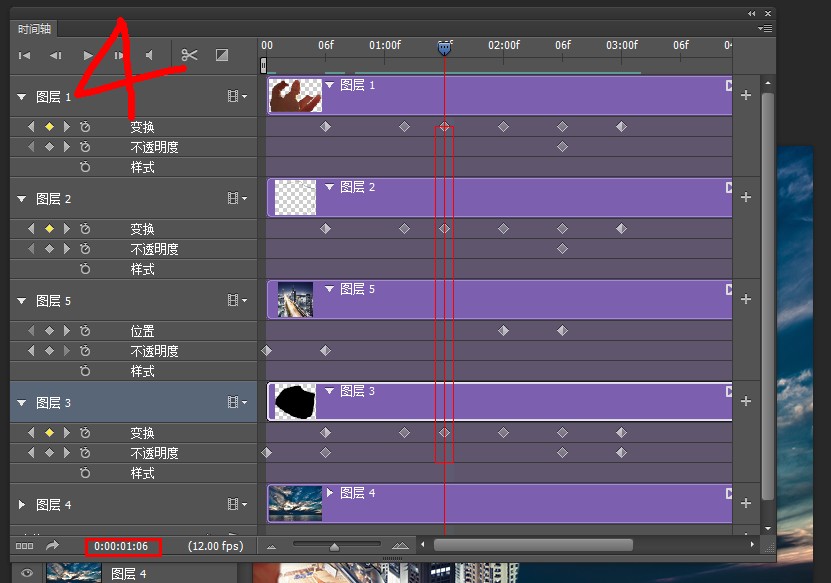Click the playhead marker on the ruler
Screen dimensions: 831x583
coord(445,48)
